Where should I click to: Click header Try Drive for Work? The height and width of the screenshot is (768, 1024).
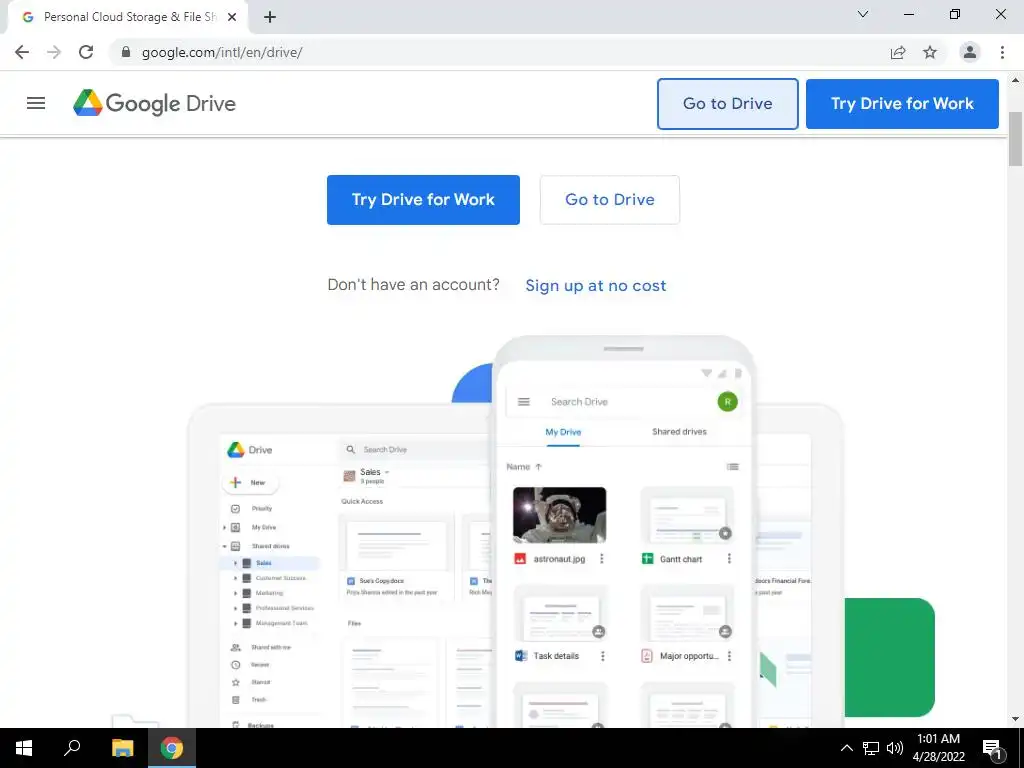902,104
